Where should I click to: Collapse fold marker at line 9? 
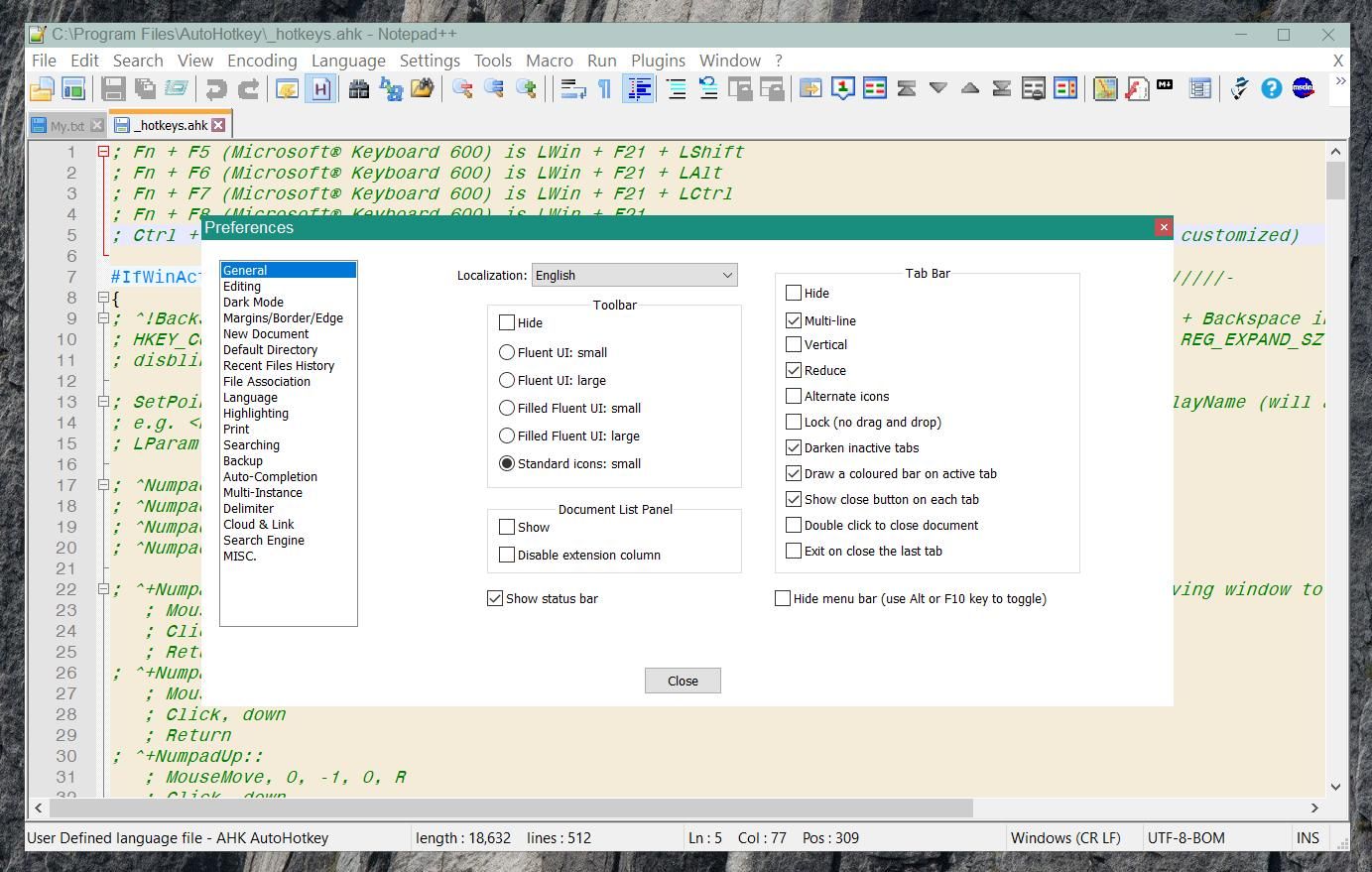point(103,318)
